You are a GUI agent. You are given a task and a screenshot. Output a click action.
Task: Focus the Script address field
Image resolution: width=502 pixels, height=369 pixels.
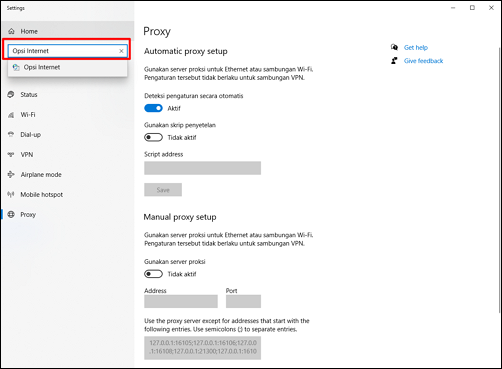point(202,168)
